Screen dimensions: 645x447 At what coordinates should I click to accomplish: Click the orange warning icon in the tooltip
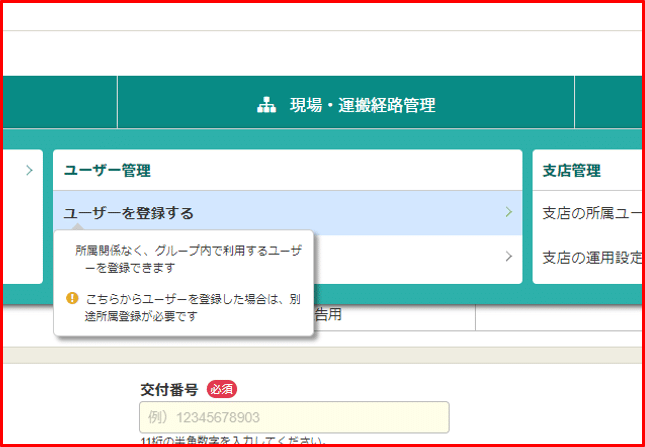(71, 298)
